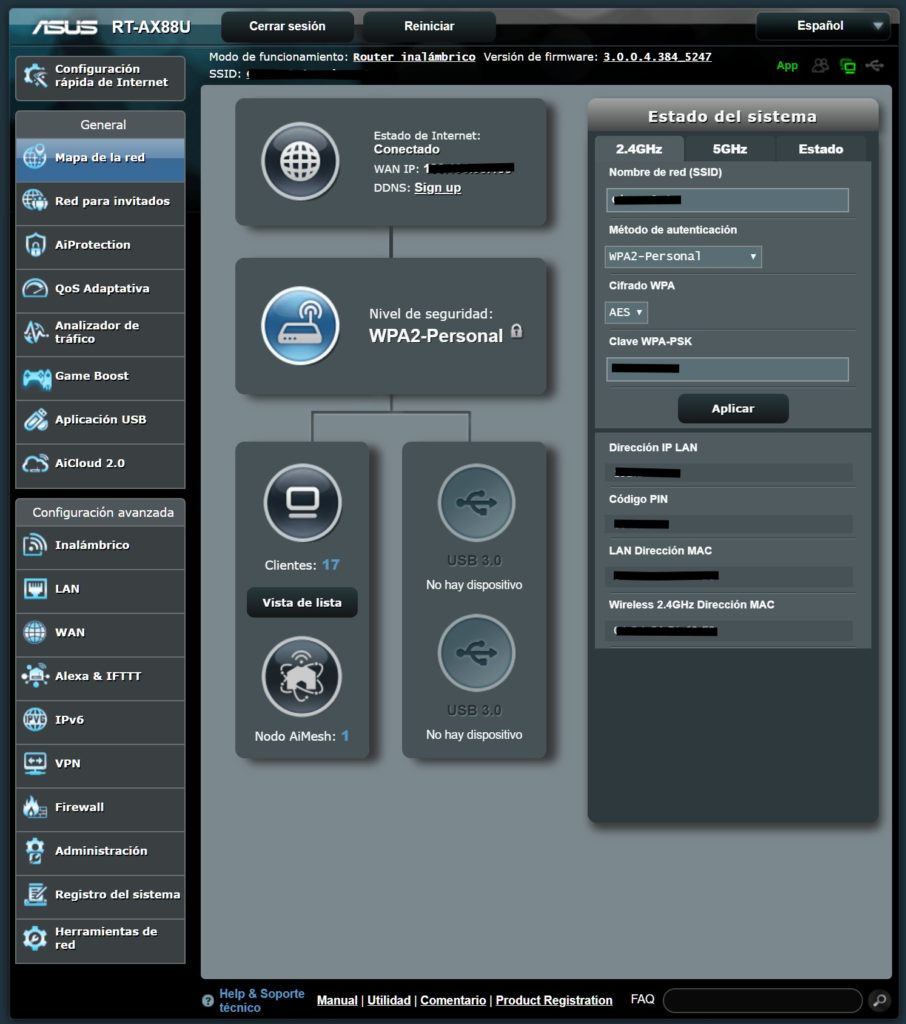
Task: Click the FAQ search magnifier icon
Action: tap(878, 1000)
